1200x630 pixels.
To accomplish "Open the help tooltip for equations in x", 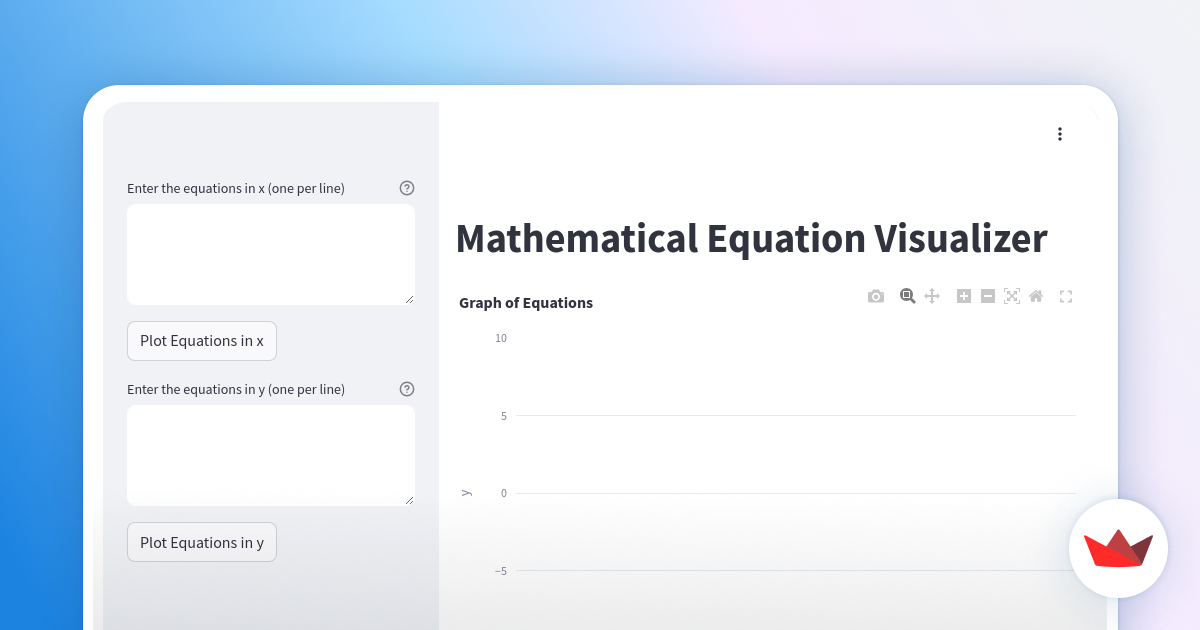I will coord(406,187).
